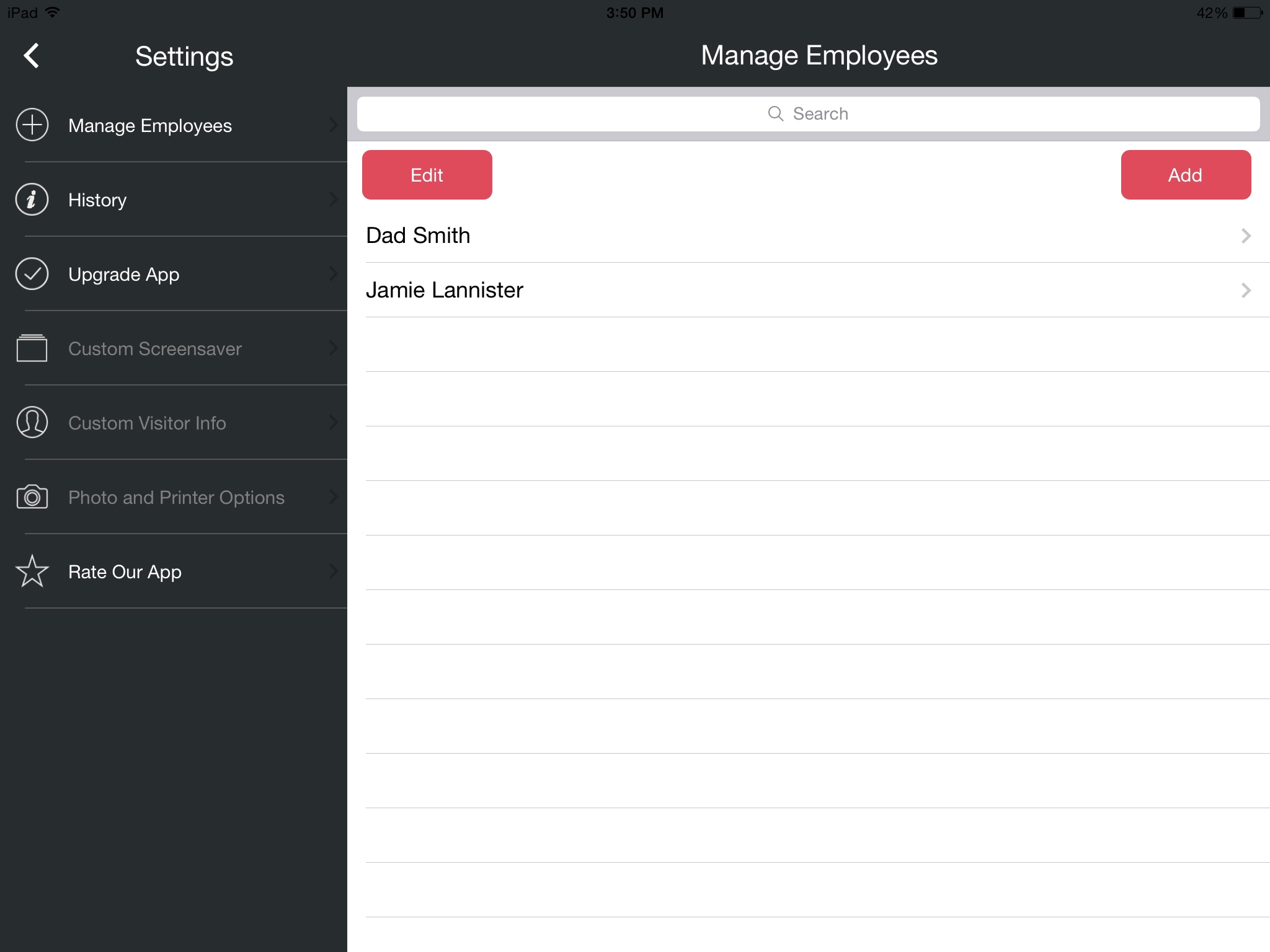
Task: Open the History menu entry
Action: pos(97,200)
